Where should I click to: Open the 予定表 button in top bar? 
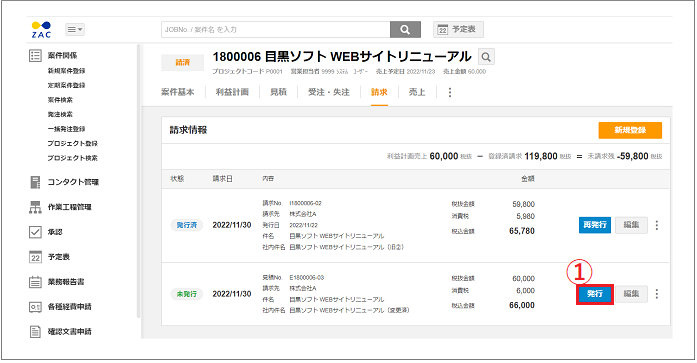[x=458, y=29]
